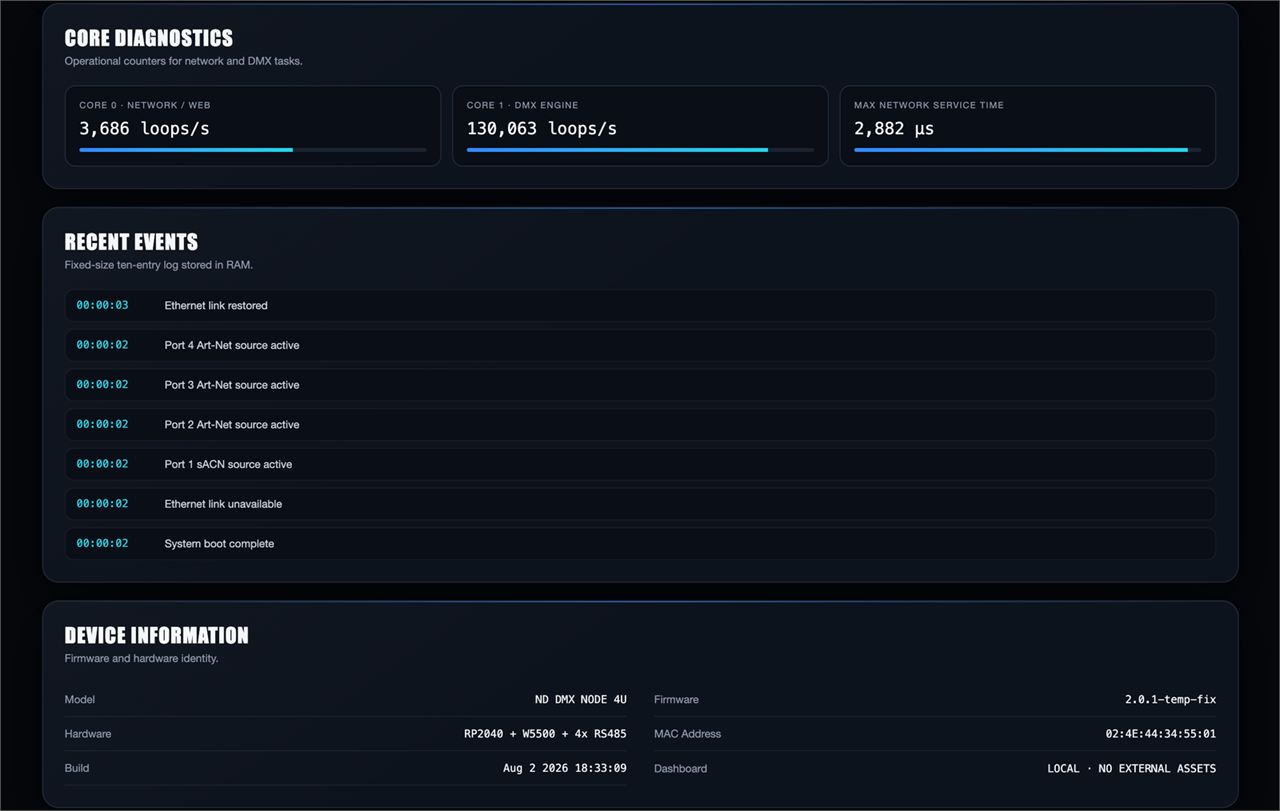Image resolution: width=1280 pixels, height=811 pixels.
Task: Click the MAC address 02:4E:44:34:55:01
Action: (x=1161, y=734)
